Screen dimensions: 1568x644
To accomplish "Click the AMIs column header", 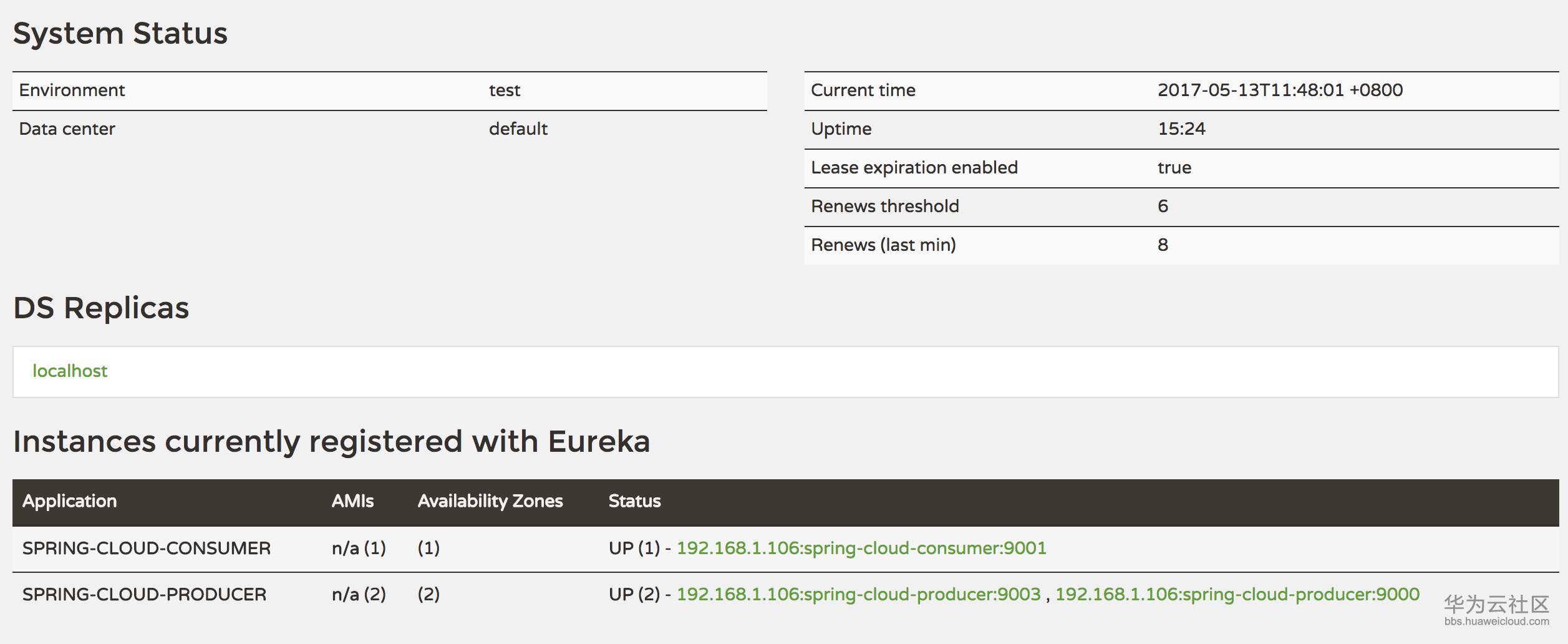I will point(352,501).
